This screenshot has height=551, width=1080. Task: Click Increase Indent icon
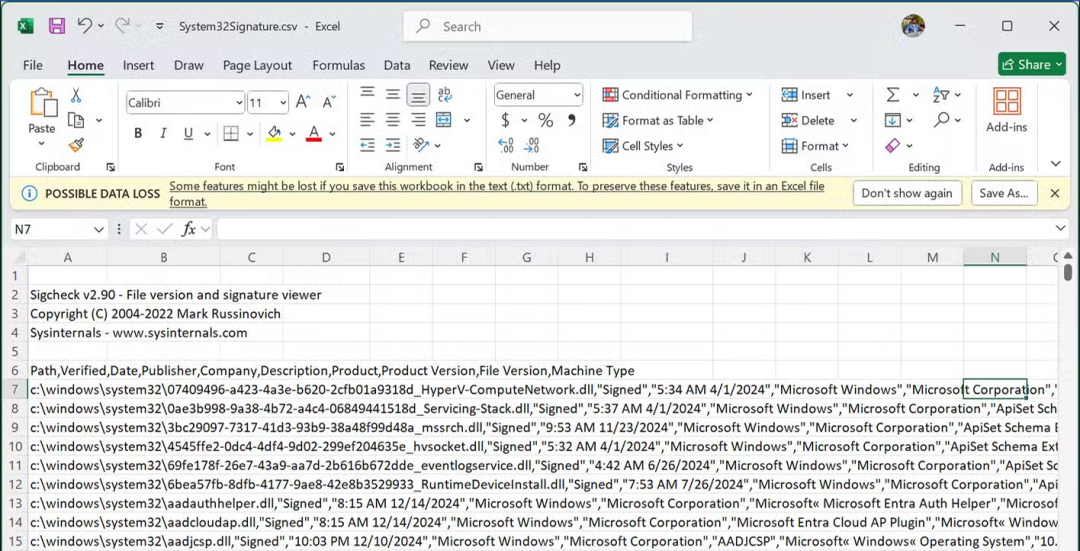tap(393, 145)
